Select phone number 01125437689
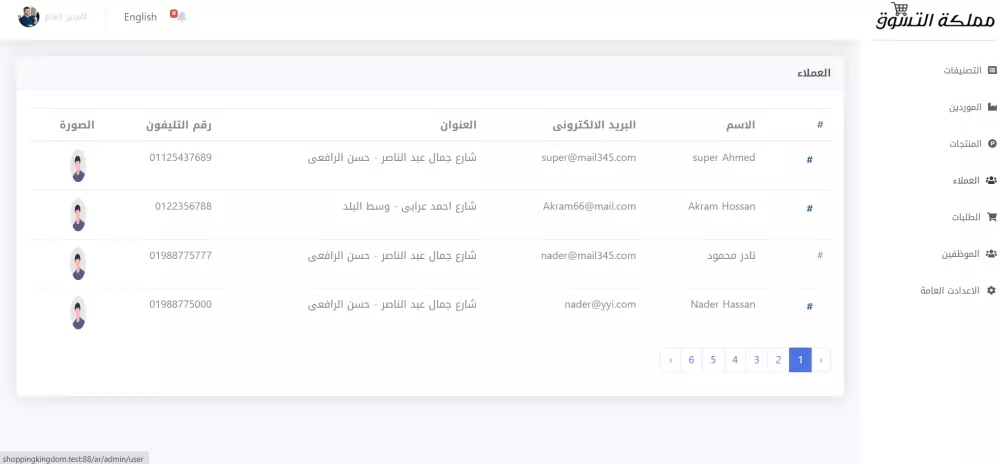1000x464 pixels. click(180, 157)
